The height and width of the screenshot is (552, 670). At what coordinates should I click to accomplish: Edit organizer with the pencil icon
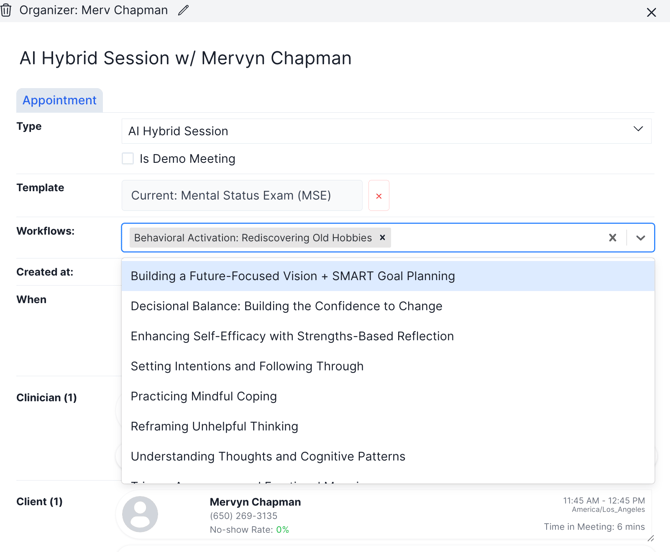pyautogui.click(x=183, y=11)
